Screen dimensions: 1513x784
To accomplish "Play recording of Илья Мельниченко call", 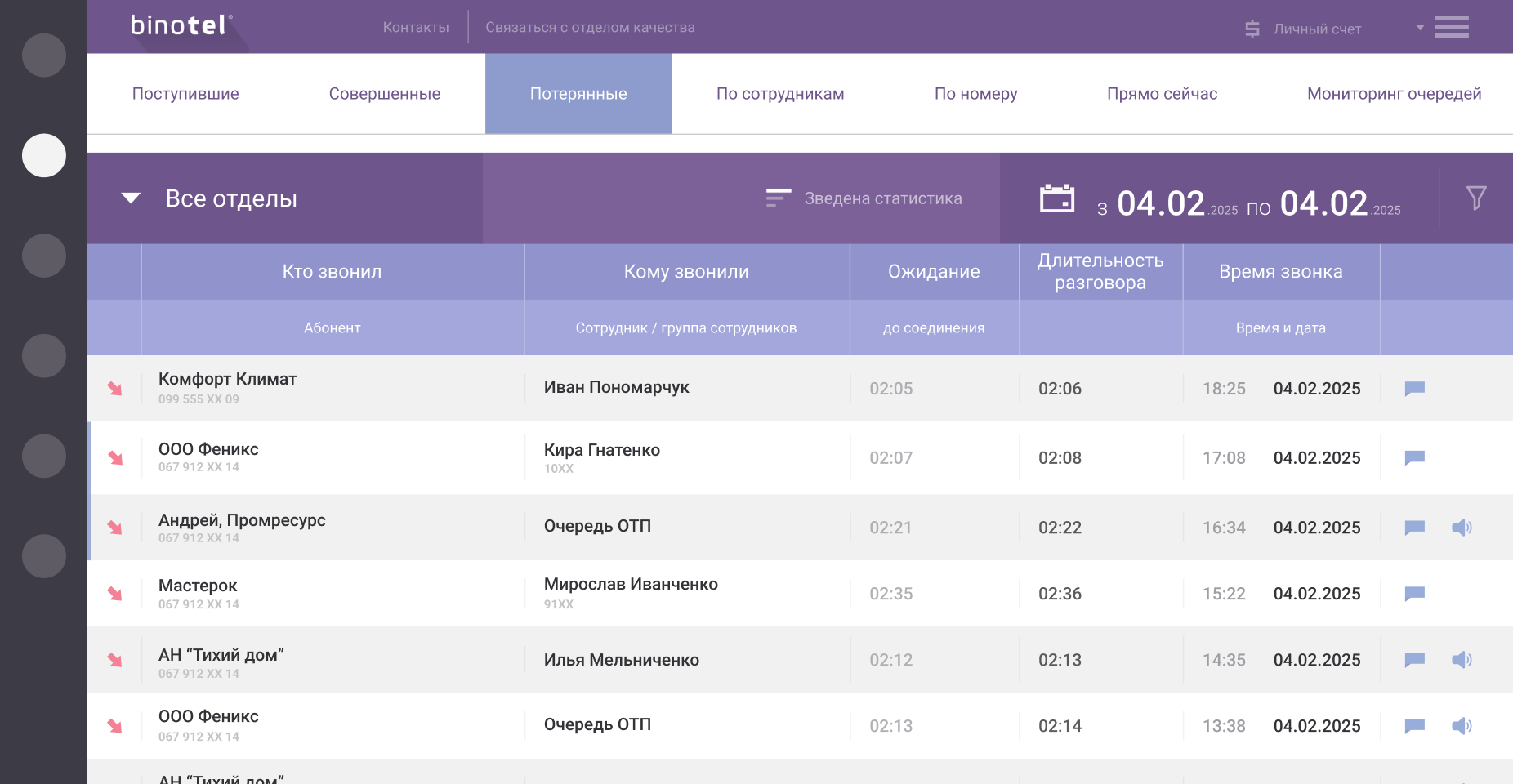I will click(x=1462, y=660).
